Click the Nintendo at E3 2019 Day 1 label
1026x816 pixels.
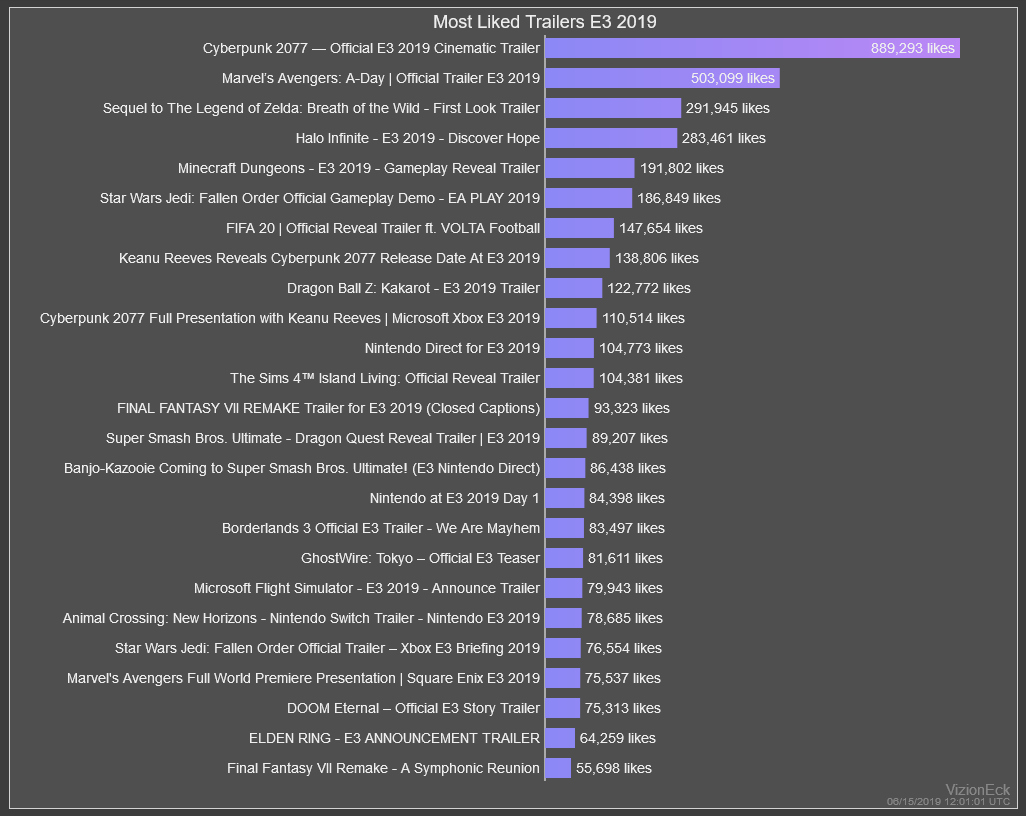pos(455,499)
